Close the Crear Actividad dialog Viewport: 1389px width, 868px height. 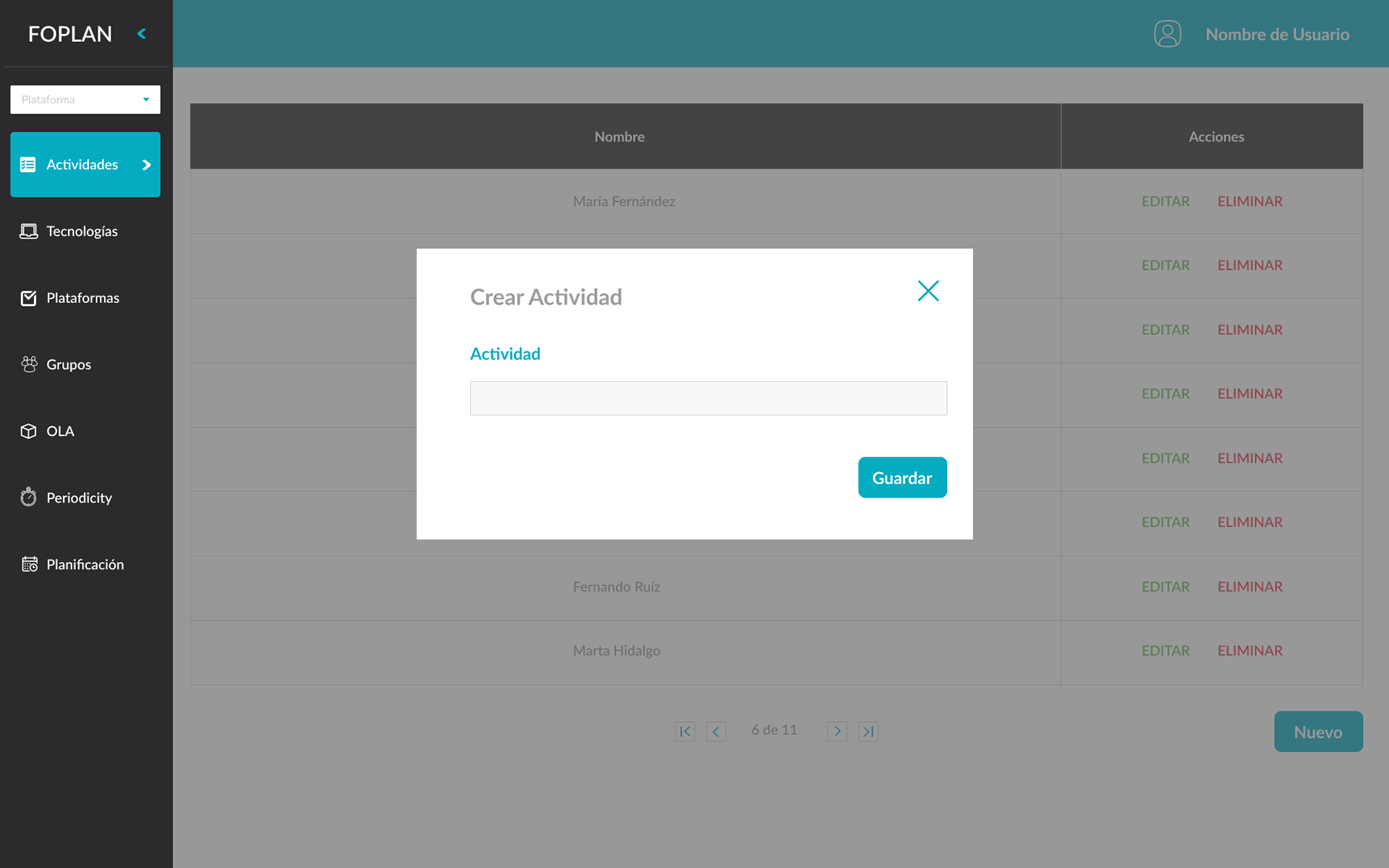[x=927, y=291]
